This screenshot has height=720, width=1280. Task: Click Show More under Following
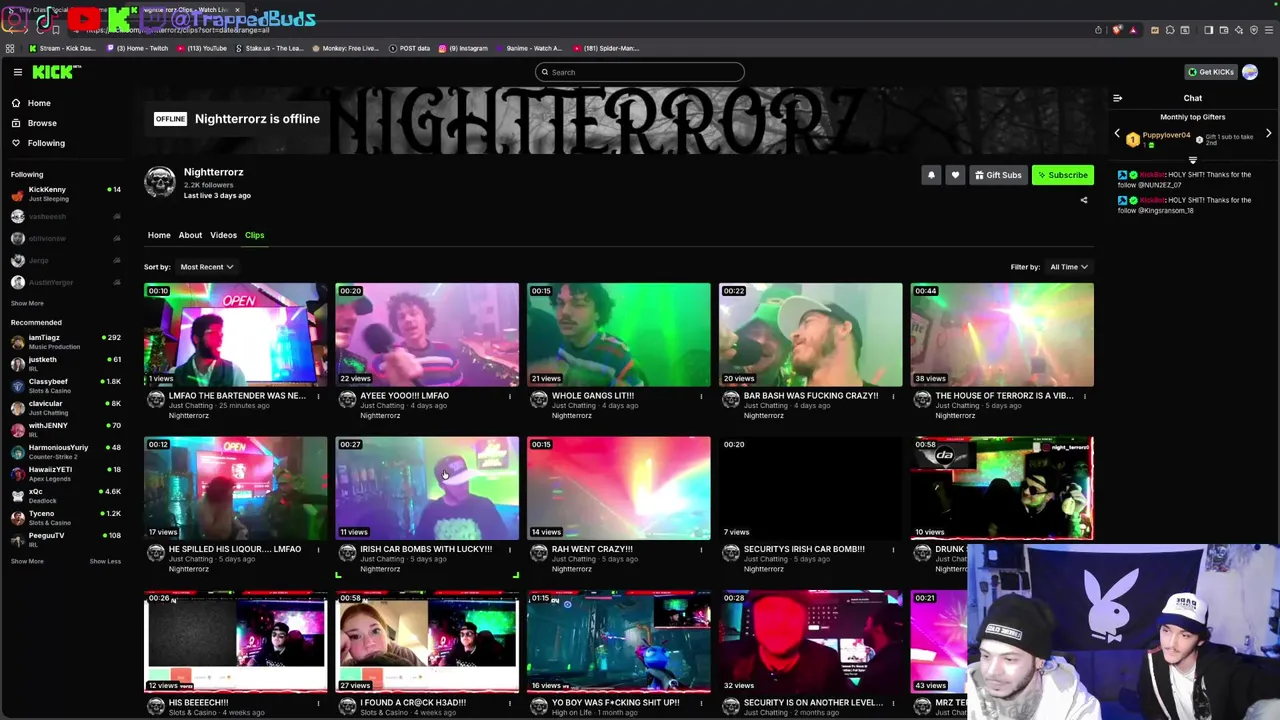27,303
